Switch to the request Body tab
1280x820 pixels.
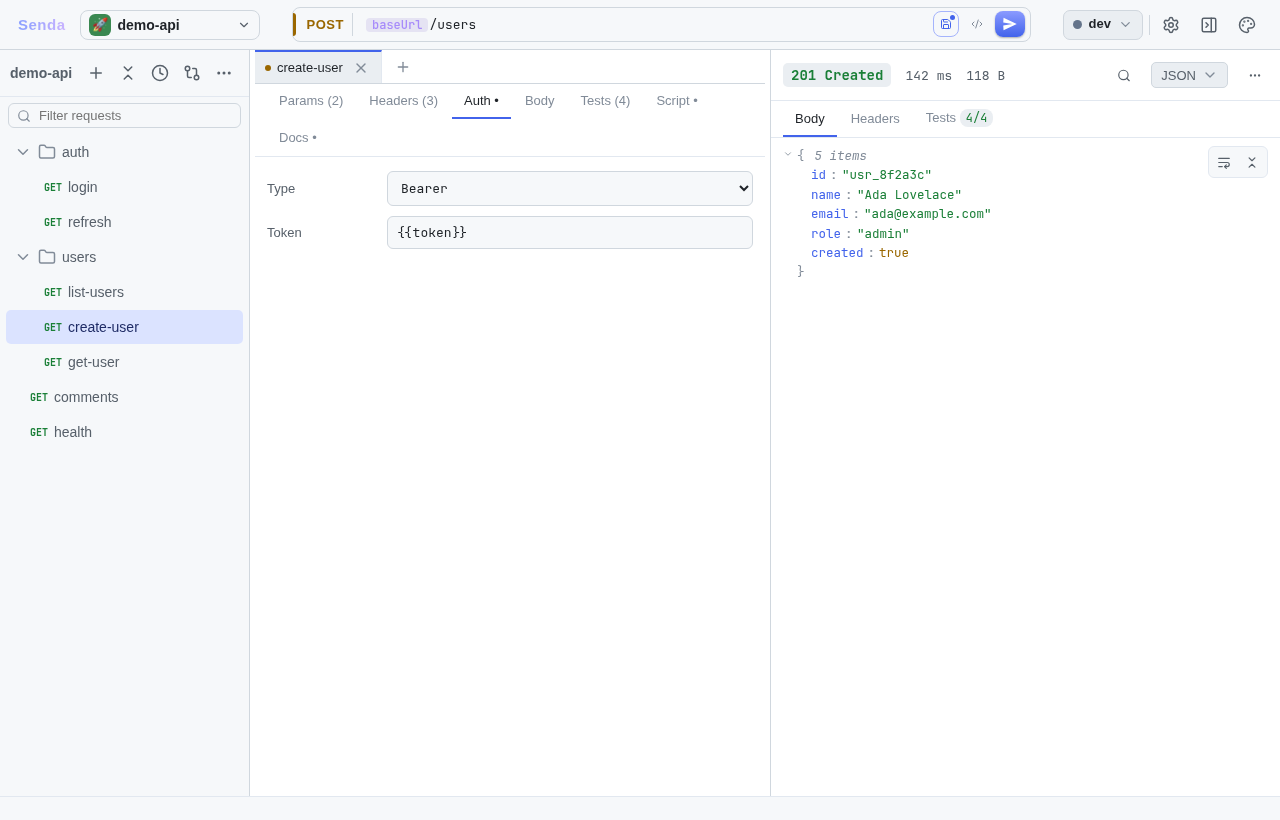(x=540, y=101)
